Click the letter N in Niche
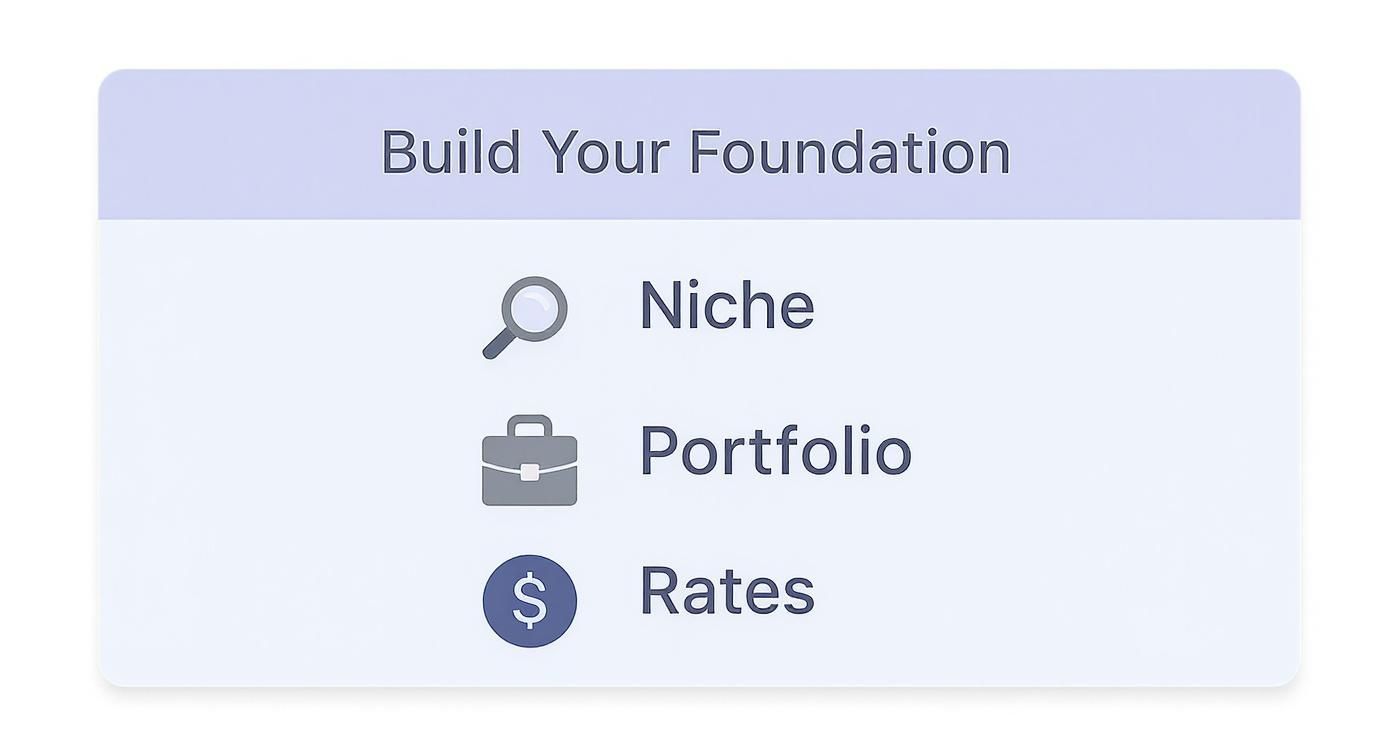1392x752 pixels. [x=661, y=306]
